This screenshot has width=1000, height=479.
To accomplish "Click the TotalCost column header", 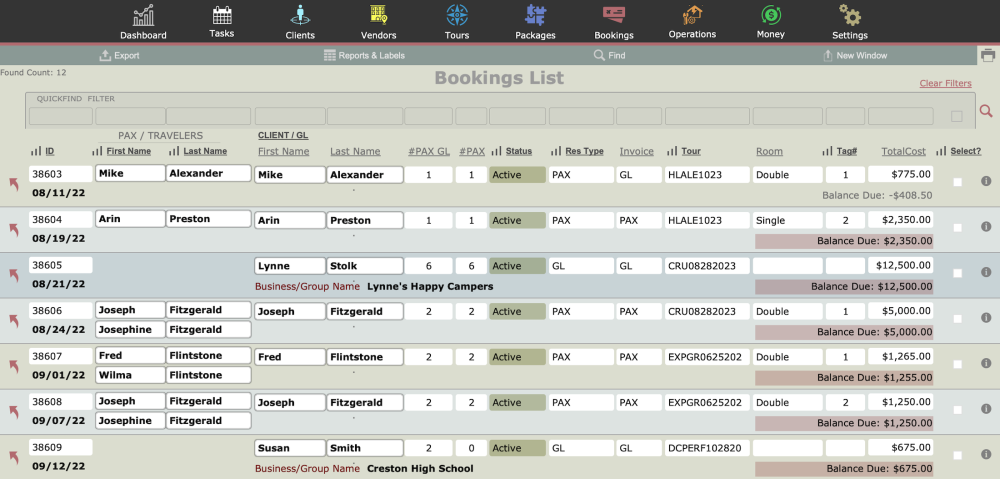I will (x=904, y=151).
